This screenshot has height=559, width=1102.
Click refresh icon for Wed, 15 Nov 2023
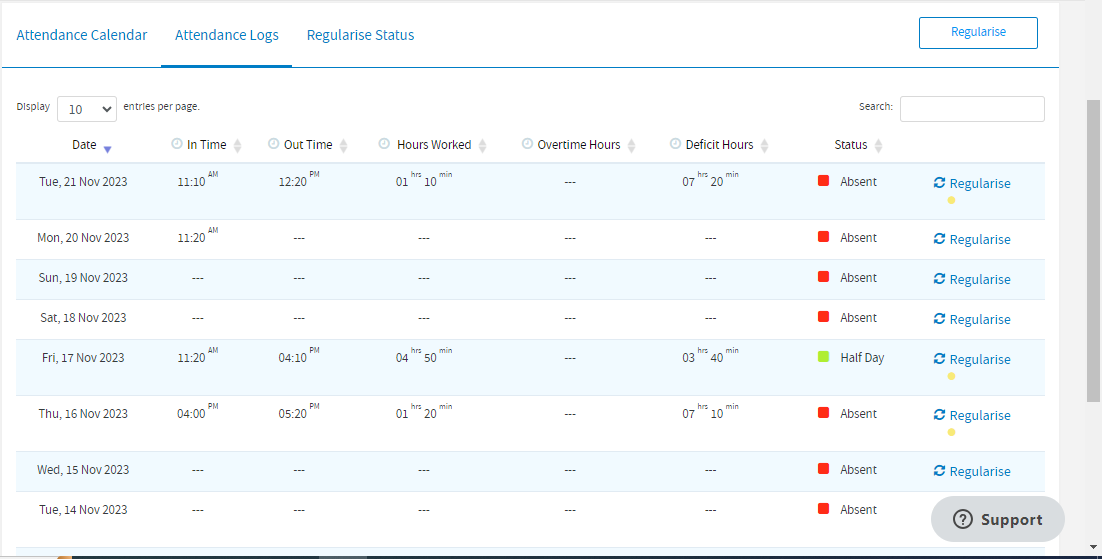coord(939,471)
